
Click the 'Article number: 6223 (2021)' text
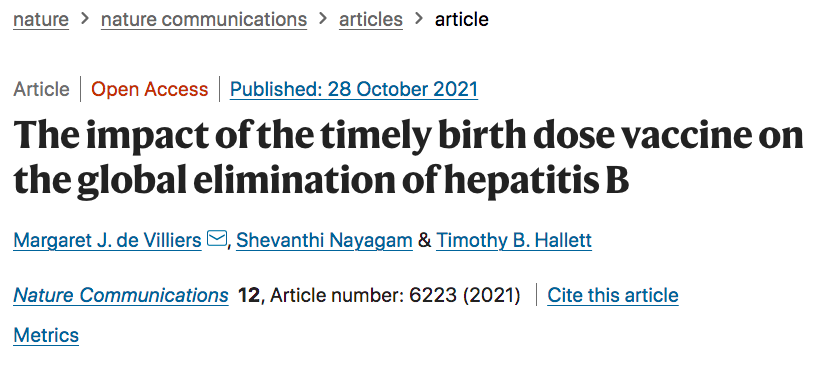[x=395, y=295]
